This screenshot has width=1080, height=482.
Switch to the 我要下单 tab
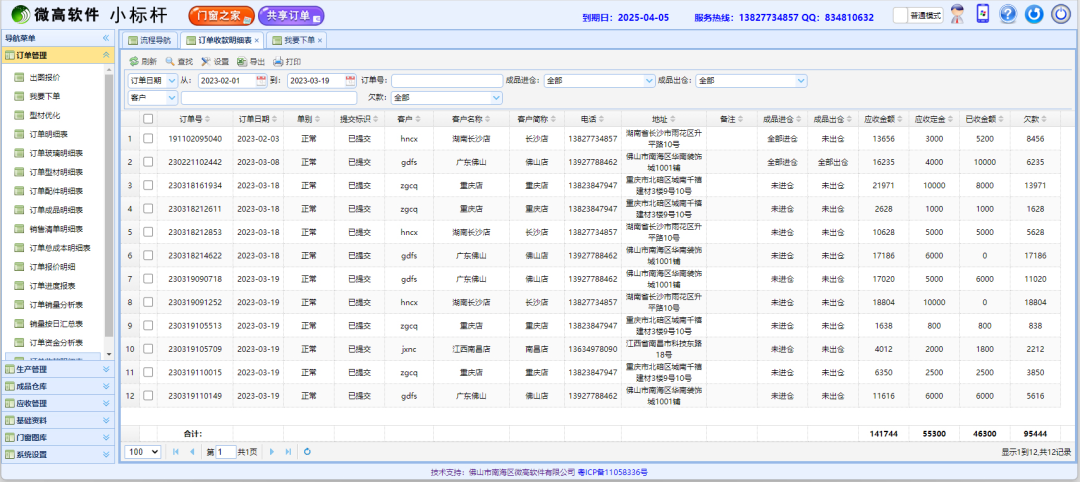point(298,40)
